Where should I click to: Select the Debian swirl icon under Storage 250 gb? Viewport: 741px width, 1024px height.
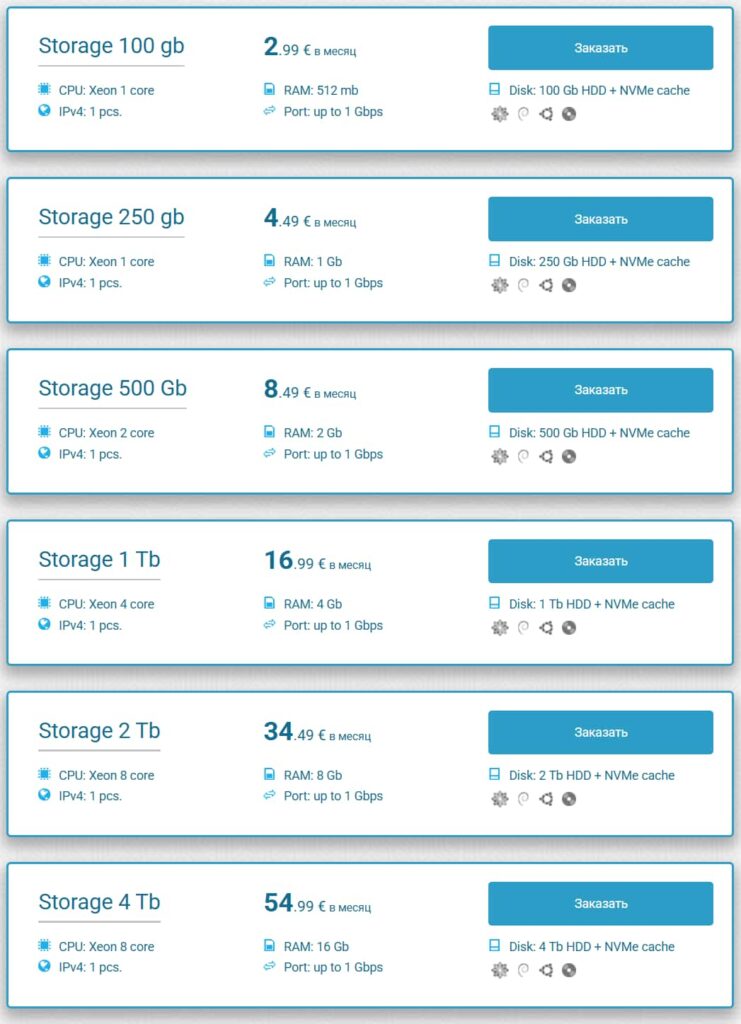click(x=523, y=285)
